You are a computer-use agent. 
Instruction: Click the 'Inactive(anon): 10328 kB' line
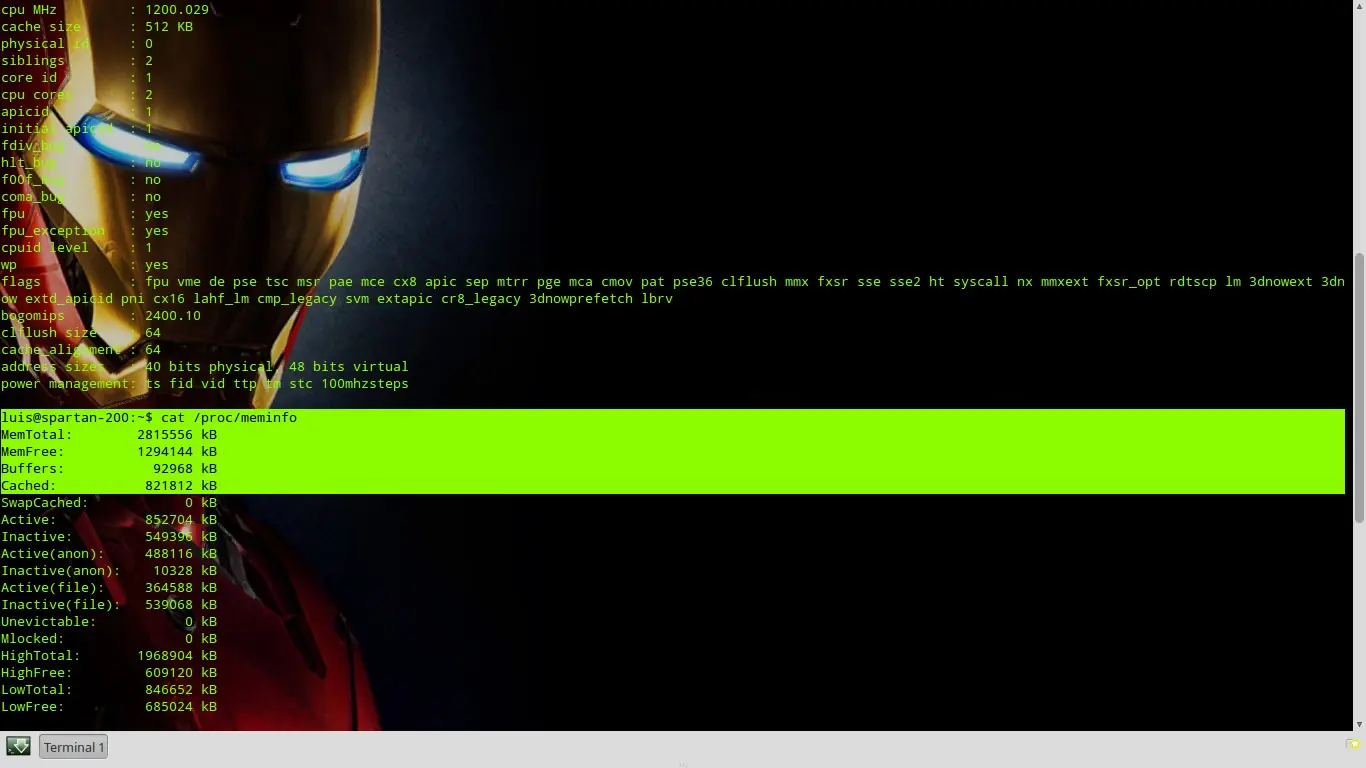(109, 571)
